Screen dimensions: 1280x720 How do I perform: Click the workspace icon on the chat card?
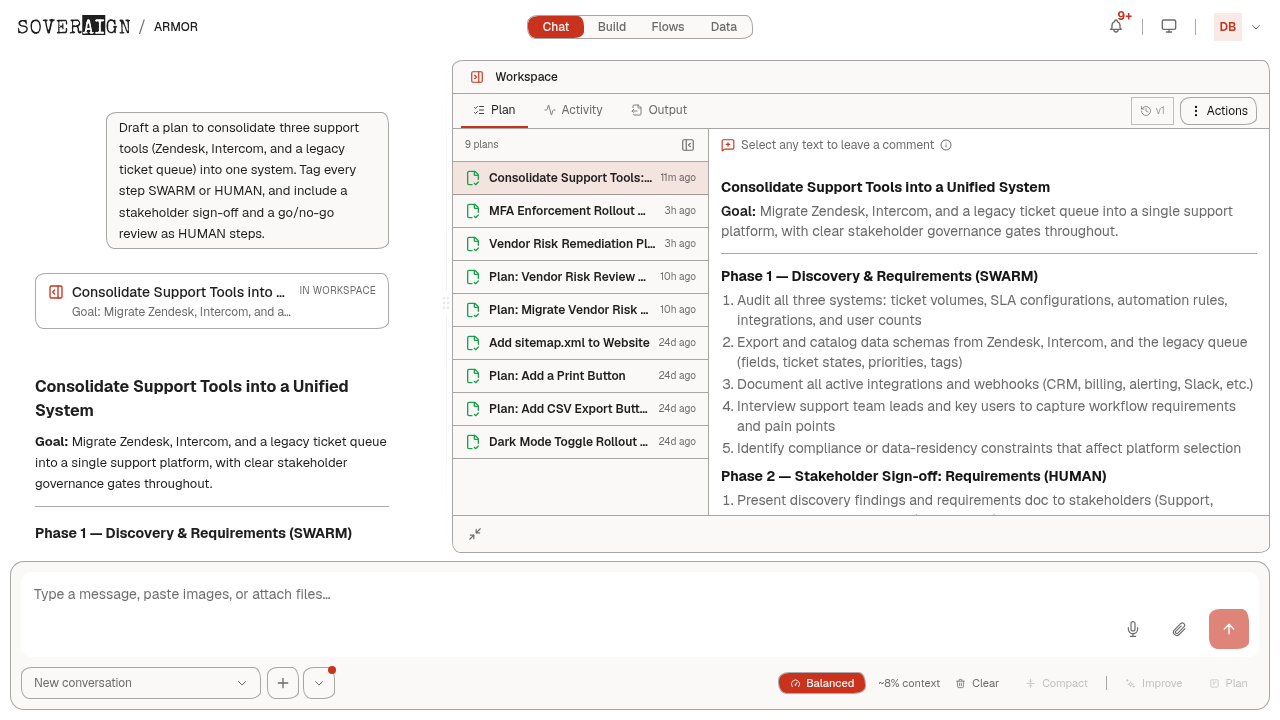point(56,292)
